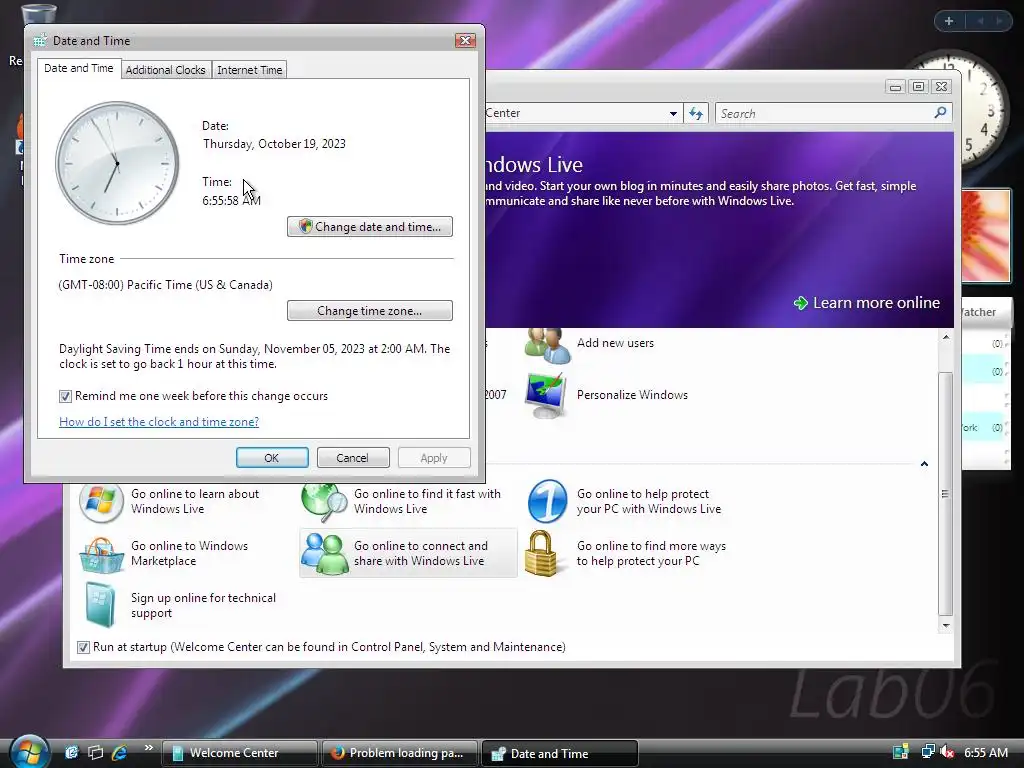
Task: Click the Windows Start orb
Action: [x=29, y=752]
